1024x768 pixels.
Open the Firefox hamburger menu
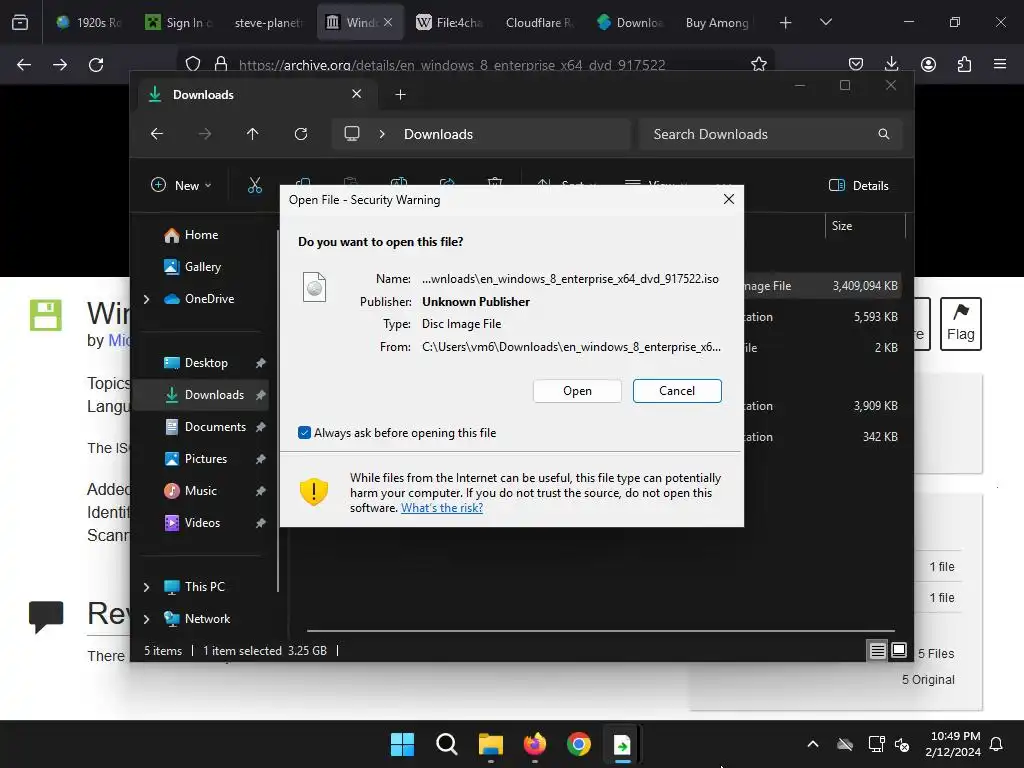coord(1000,64)
